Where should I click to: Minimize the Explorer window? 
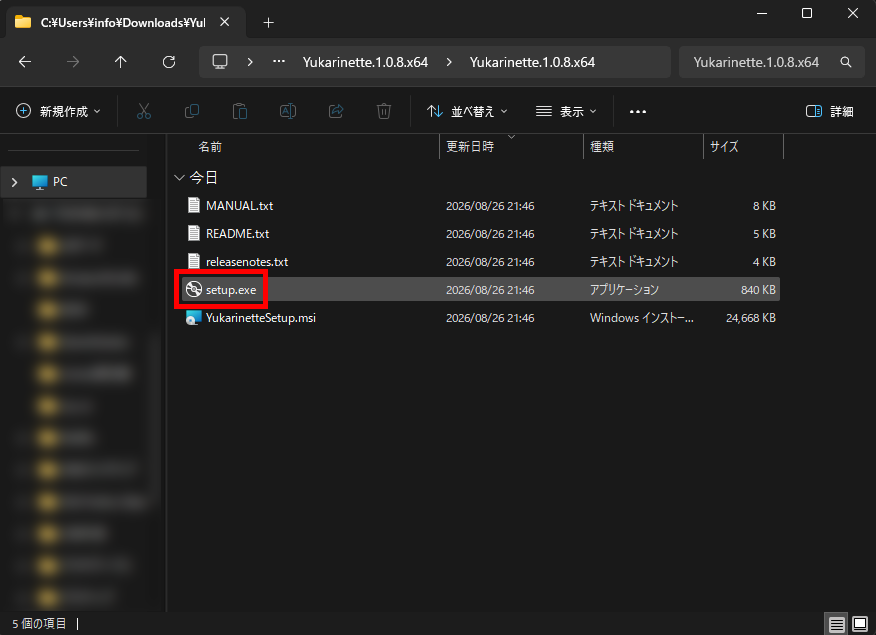pos(761,13)
